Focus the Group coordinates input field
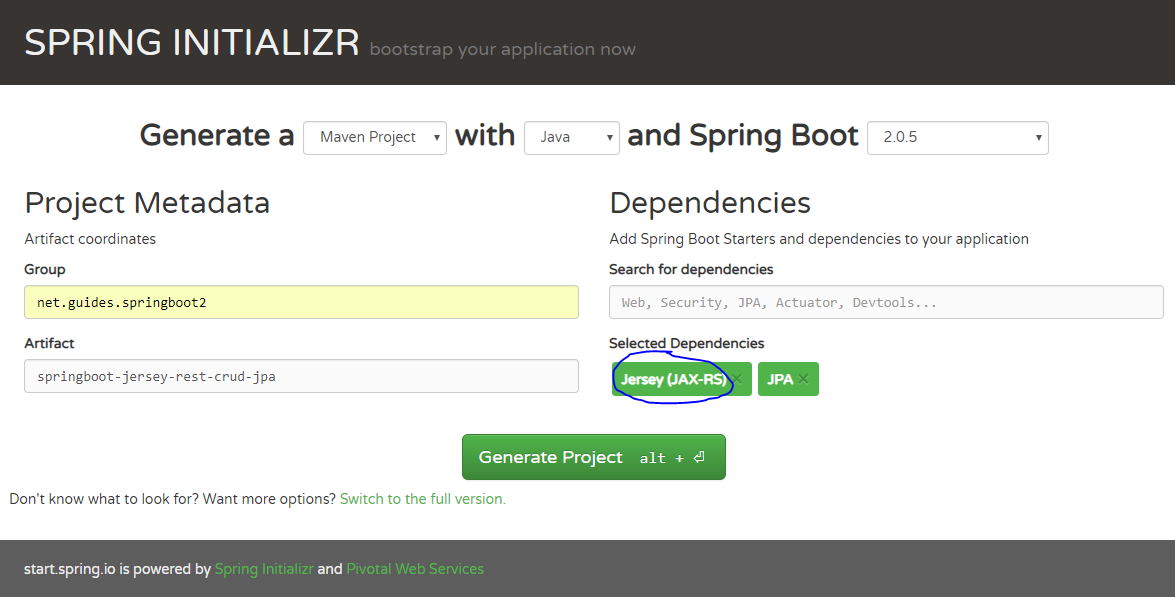Screen dimensions: 1175x597 point(300,301)
